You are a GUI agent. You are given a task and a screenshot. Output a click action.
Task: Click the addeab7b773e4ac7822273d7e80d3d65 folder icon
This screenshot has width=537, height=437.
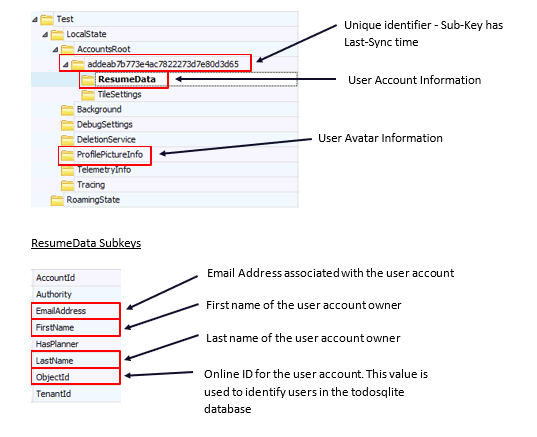(78, 64)
